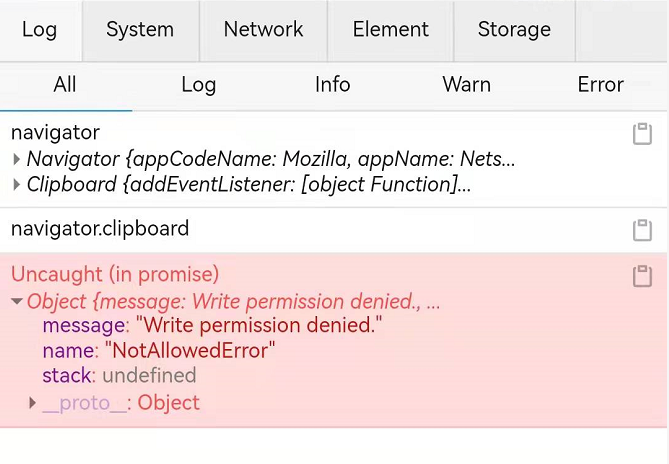This screenshot has width=669, height=464.
Task: Filter messages by Error level
Action: (600, 85)
